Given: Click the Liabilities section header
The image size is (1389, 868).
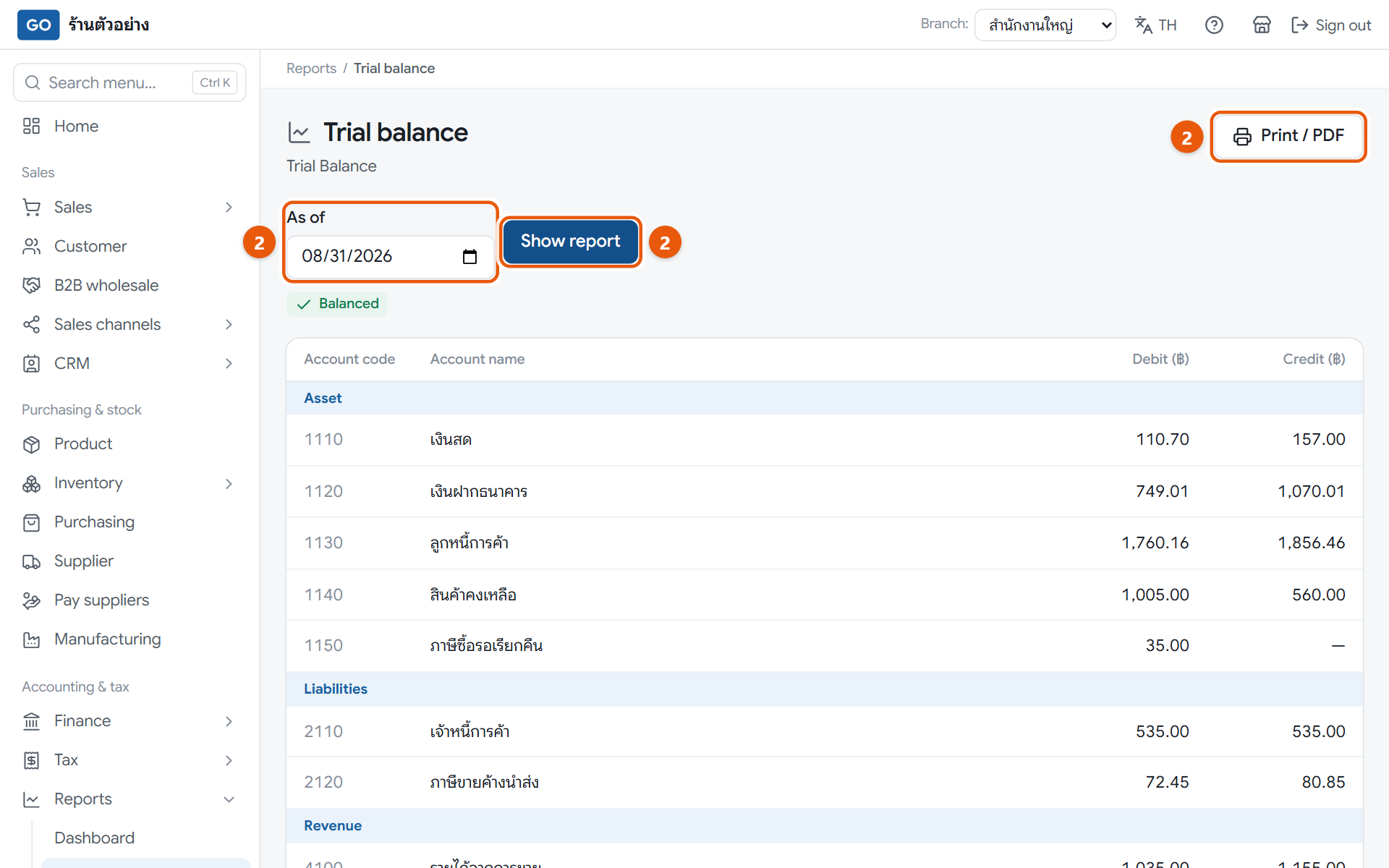Looking at the screenshot, I should pyautogui.click(x=824, y=689).
